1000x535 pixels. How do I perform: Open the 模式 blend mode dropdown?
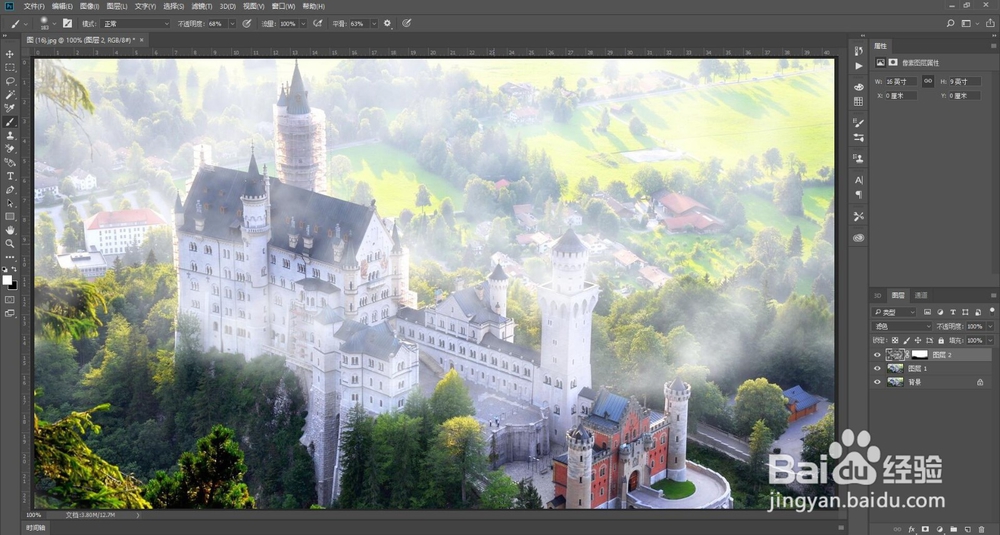tap(135, 24)
